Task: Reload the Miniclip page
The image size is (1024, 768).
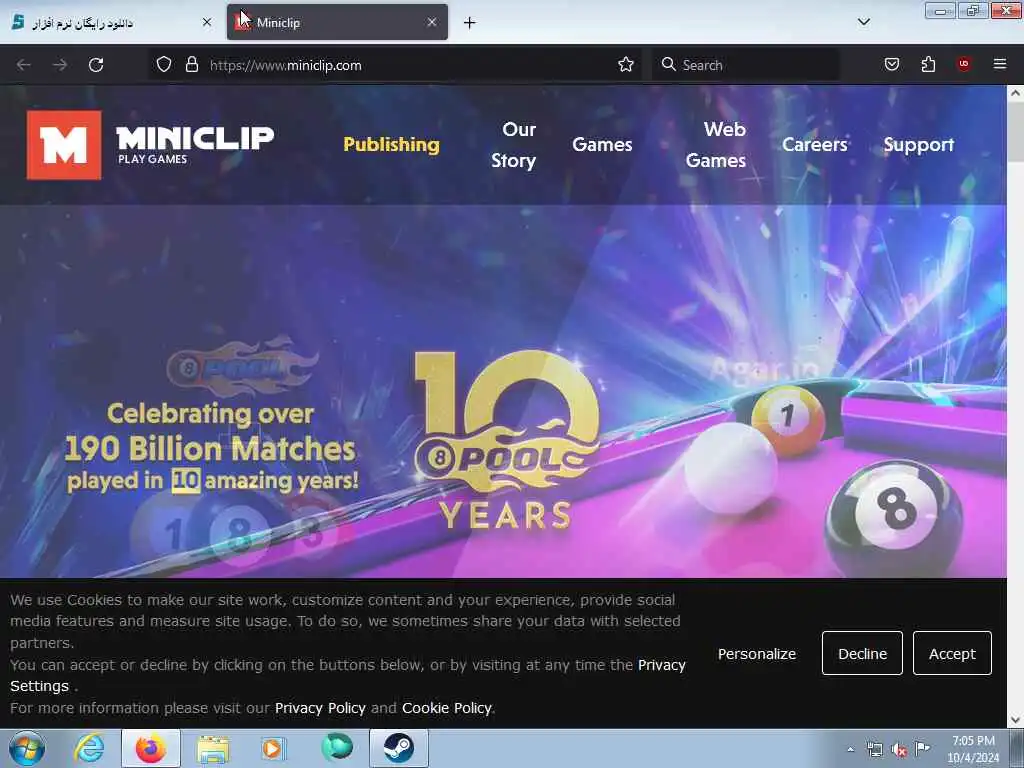Action: pyautogui.click(x=96, y=65)
